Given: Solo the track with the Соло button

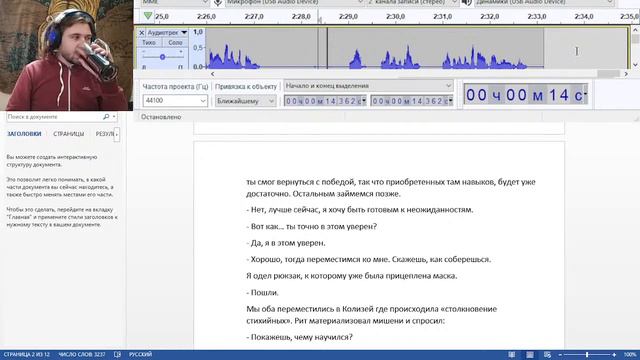Looking at the screenshot, I should [x=176, y=42].
